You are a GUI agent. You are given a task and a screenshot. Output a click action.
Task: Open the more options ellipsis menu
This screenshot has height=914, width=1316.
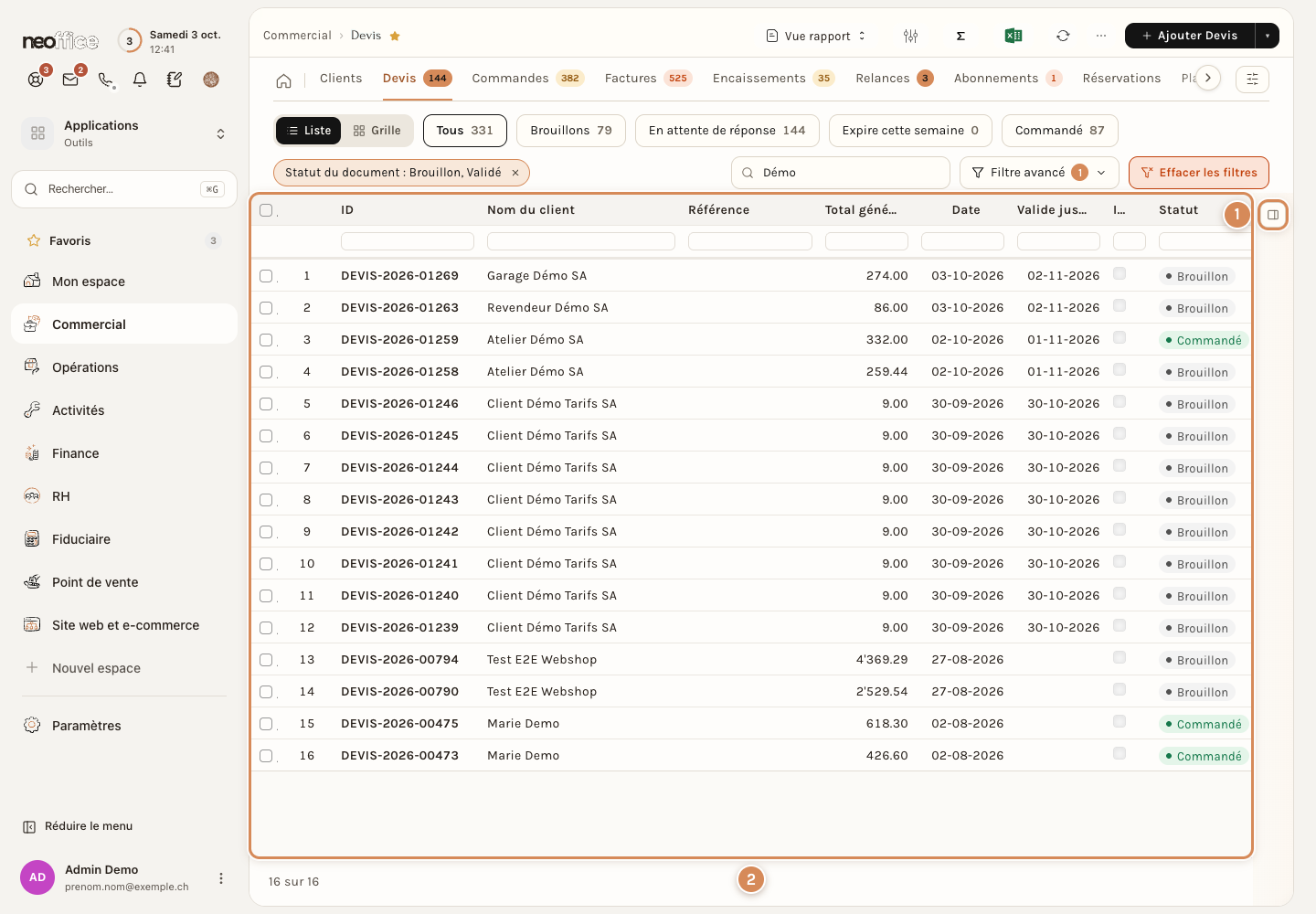click(x=1101, y=36)
